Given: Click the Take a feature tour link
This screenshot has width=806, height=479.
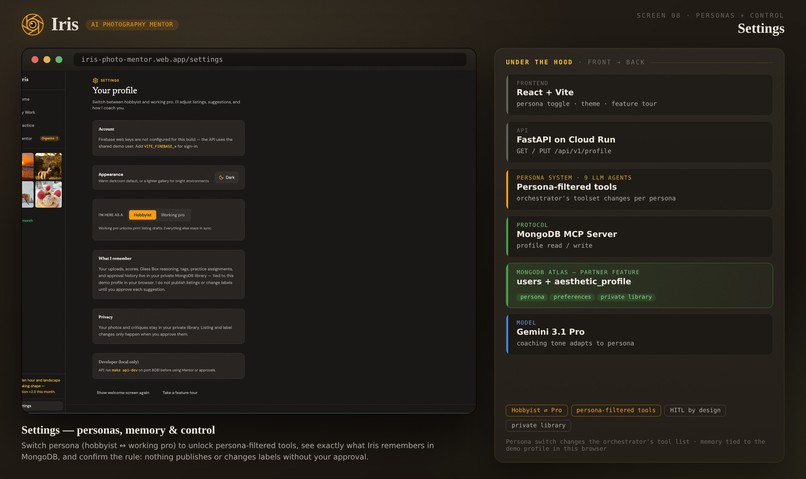Looking at the screenshot, I should (x=180, y=393).
